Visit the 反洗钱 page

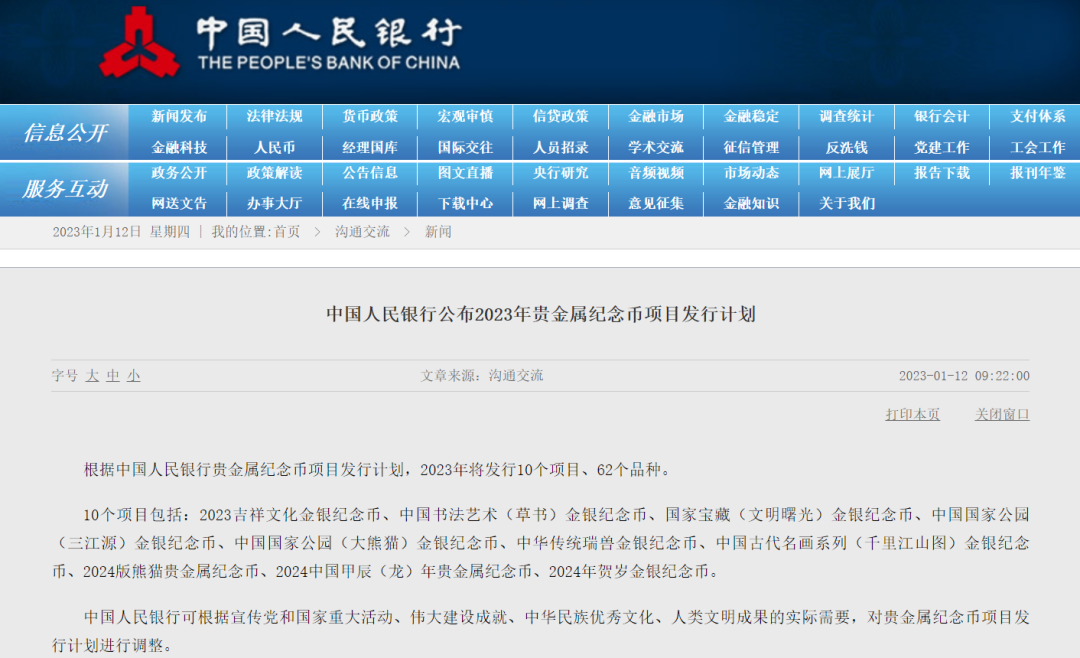847,147
